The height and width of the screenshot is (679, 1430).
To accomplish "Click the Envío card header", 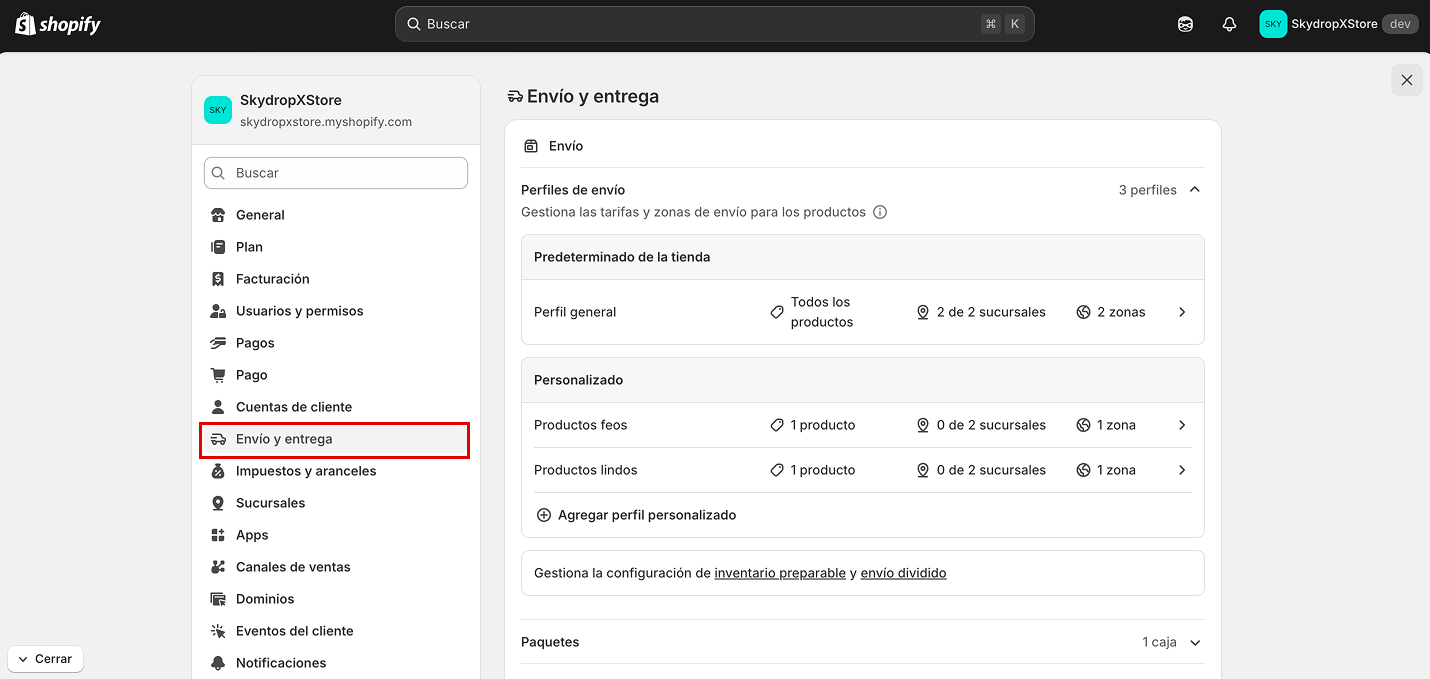I will tap(863, 146).
